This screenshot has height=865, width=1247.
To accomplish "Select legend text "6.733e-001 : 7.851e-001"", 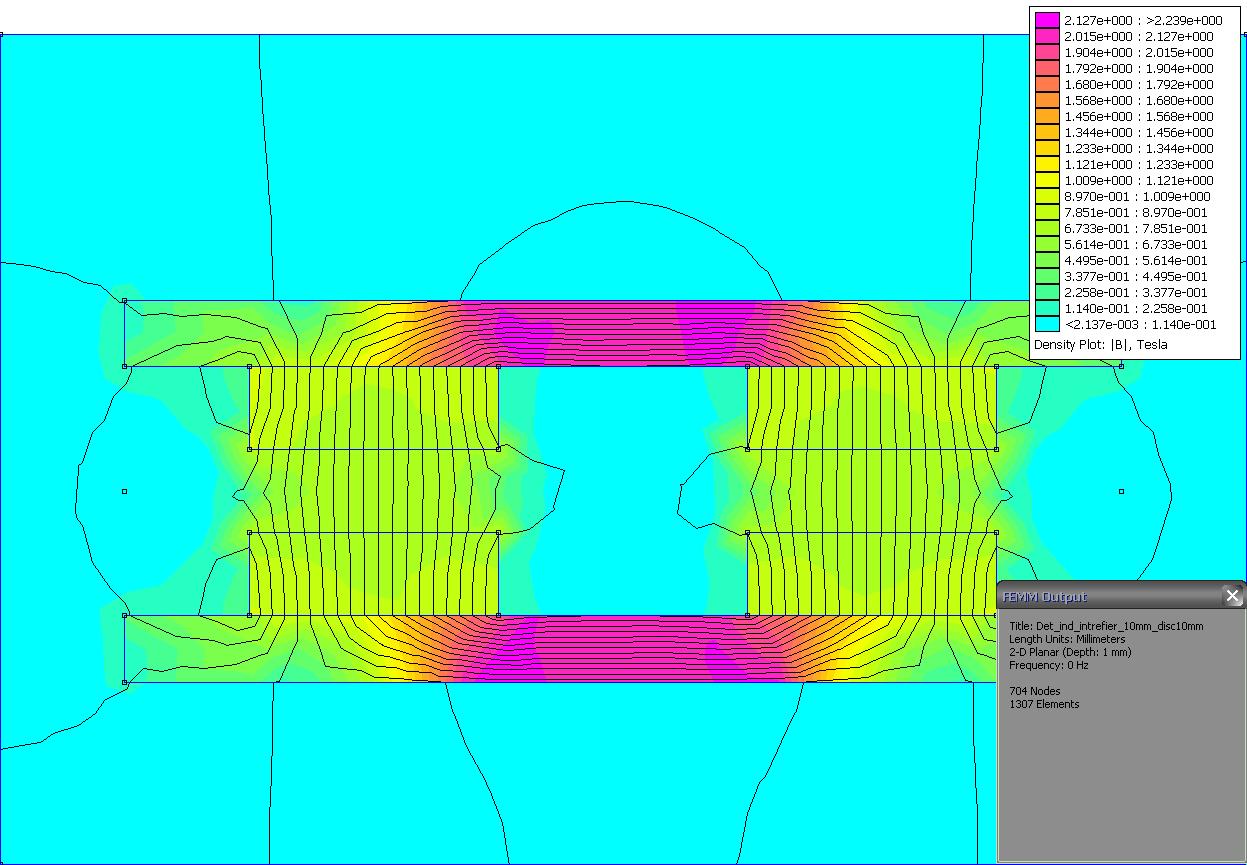I will (1136, 228).
